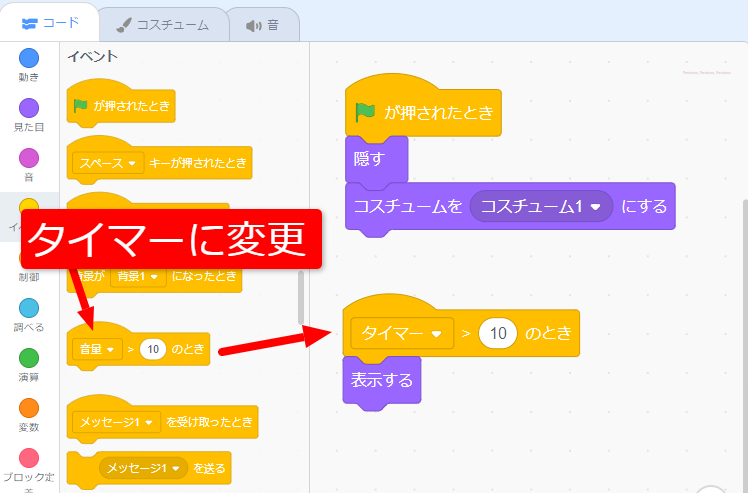Click the workspace vertical scrollbar

745,346
